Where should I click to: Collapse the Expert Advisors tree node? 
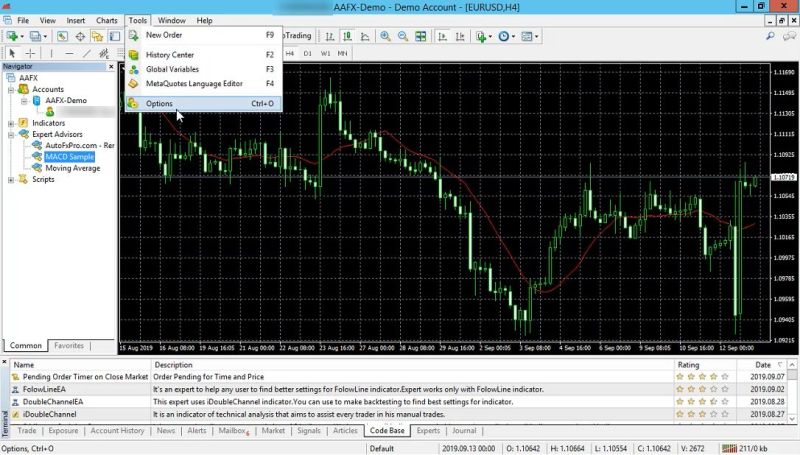(10, 134)
